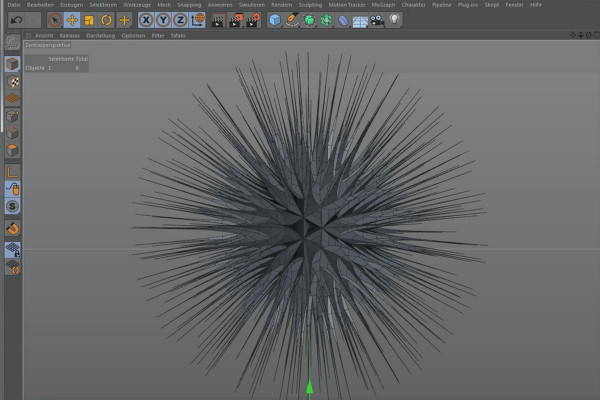
Task: Select the Move tool
Action: click(72, 20)
